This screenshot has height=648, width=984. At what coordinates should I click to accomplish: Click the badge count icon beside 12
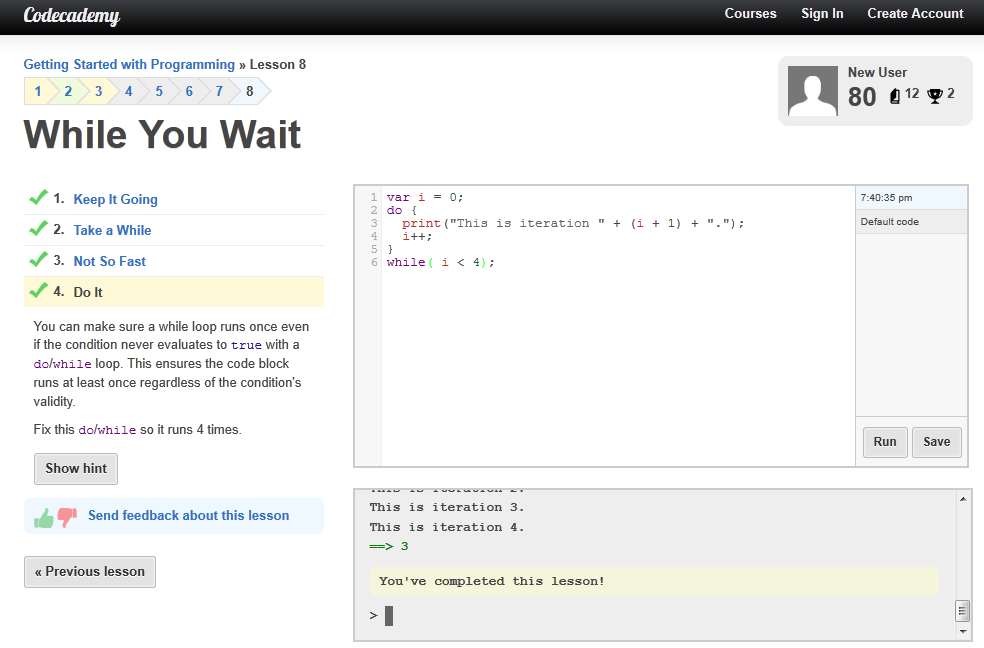tap(895, 96)
